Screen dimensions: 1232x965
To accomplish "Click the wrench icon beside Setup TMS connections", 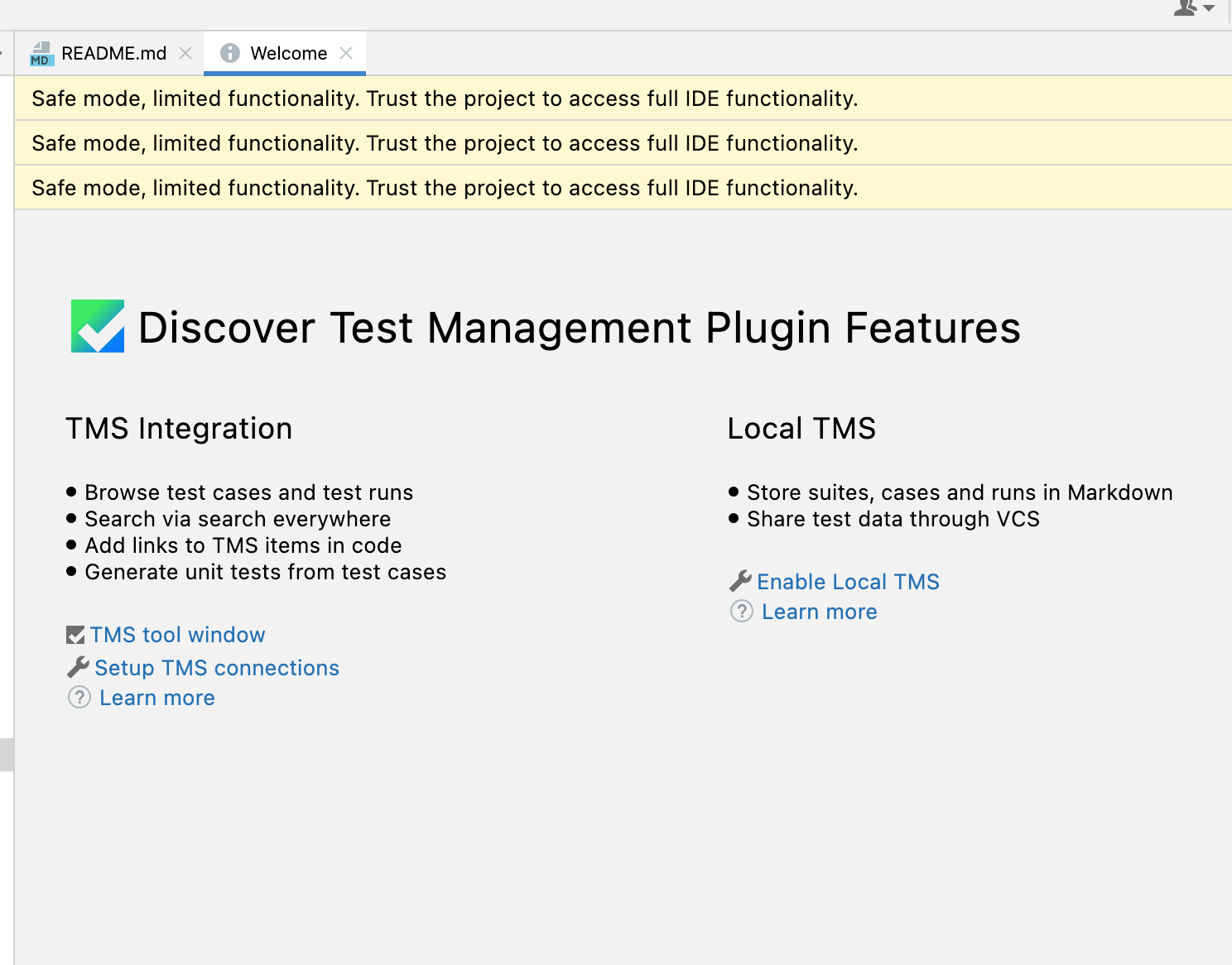I will pos(77,667).
